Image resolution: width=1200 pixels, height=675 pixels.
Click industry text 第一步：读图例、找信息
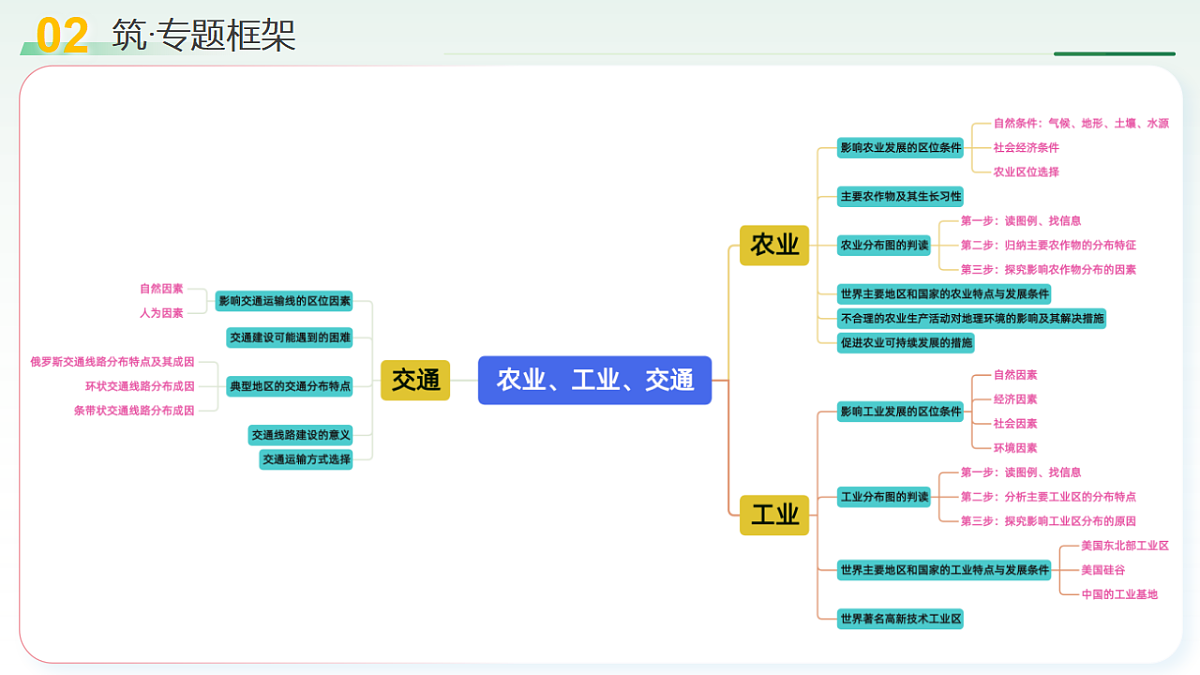1021,472
